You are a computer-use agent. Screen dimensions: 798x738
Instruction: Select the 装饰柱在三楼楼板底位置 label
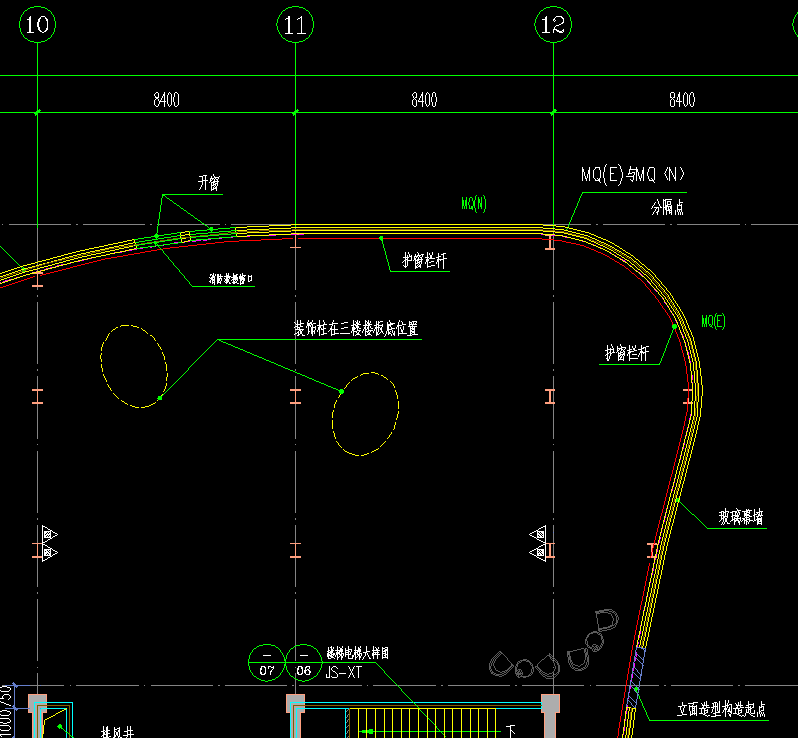pos(356,329)
